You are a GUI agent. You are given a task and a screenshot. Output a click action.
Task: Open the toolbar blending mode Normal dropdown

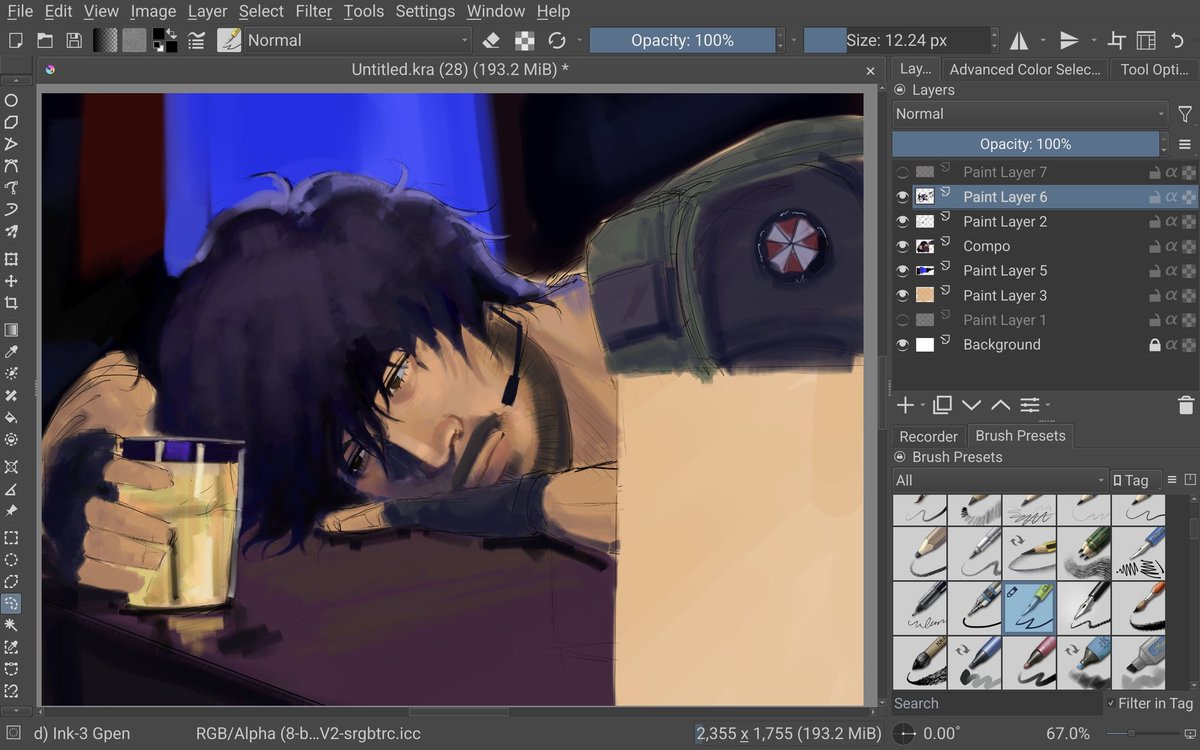358,40
